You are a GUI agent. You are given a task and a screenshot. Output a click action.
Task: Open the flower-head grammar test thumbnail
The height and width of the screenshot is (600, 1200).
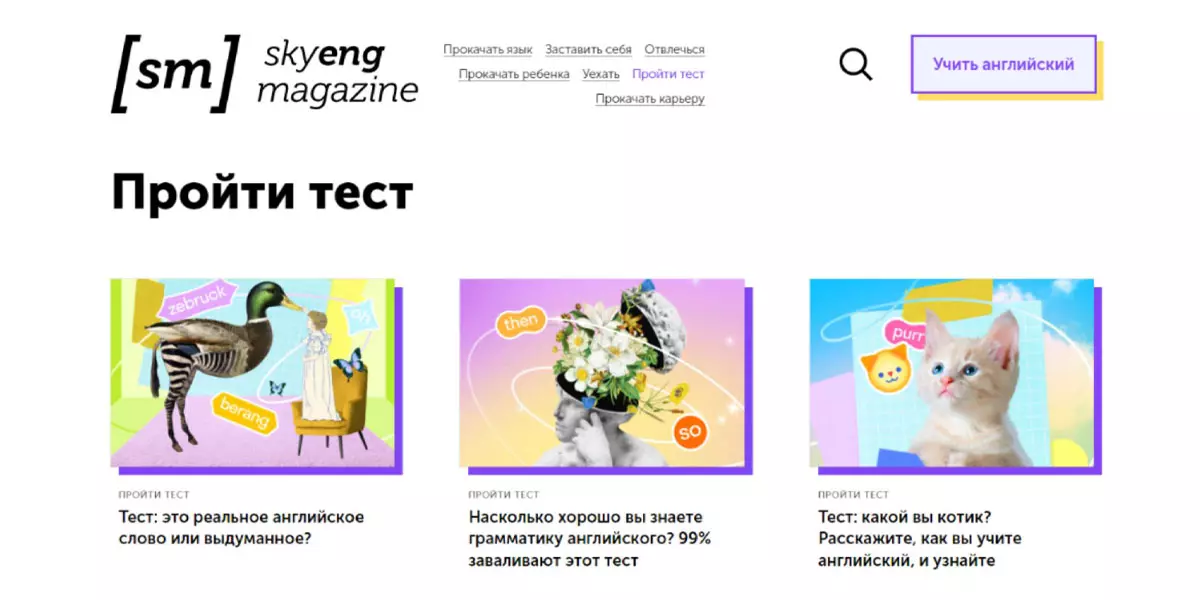point(602,372)
